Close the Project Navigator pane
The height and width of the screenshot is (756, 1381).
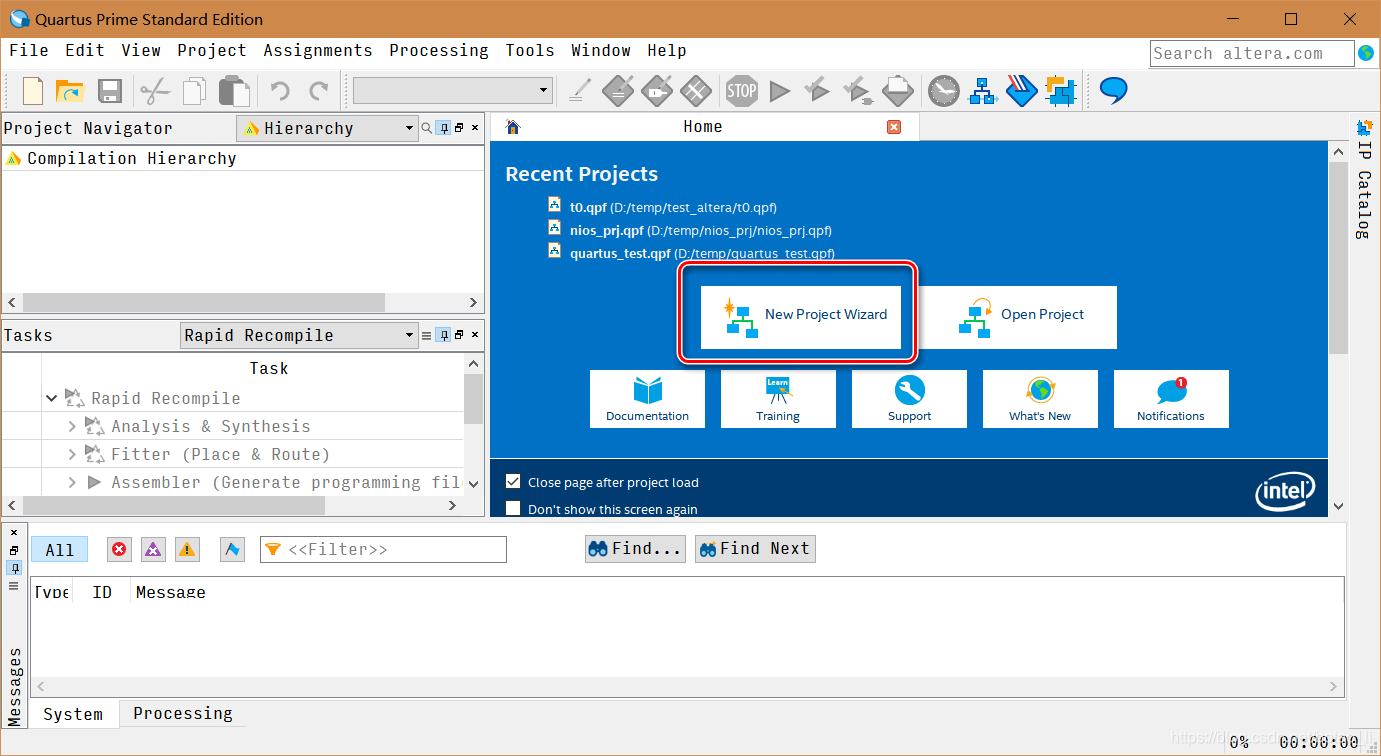point(475,128)
